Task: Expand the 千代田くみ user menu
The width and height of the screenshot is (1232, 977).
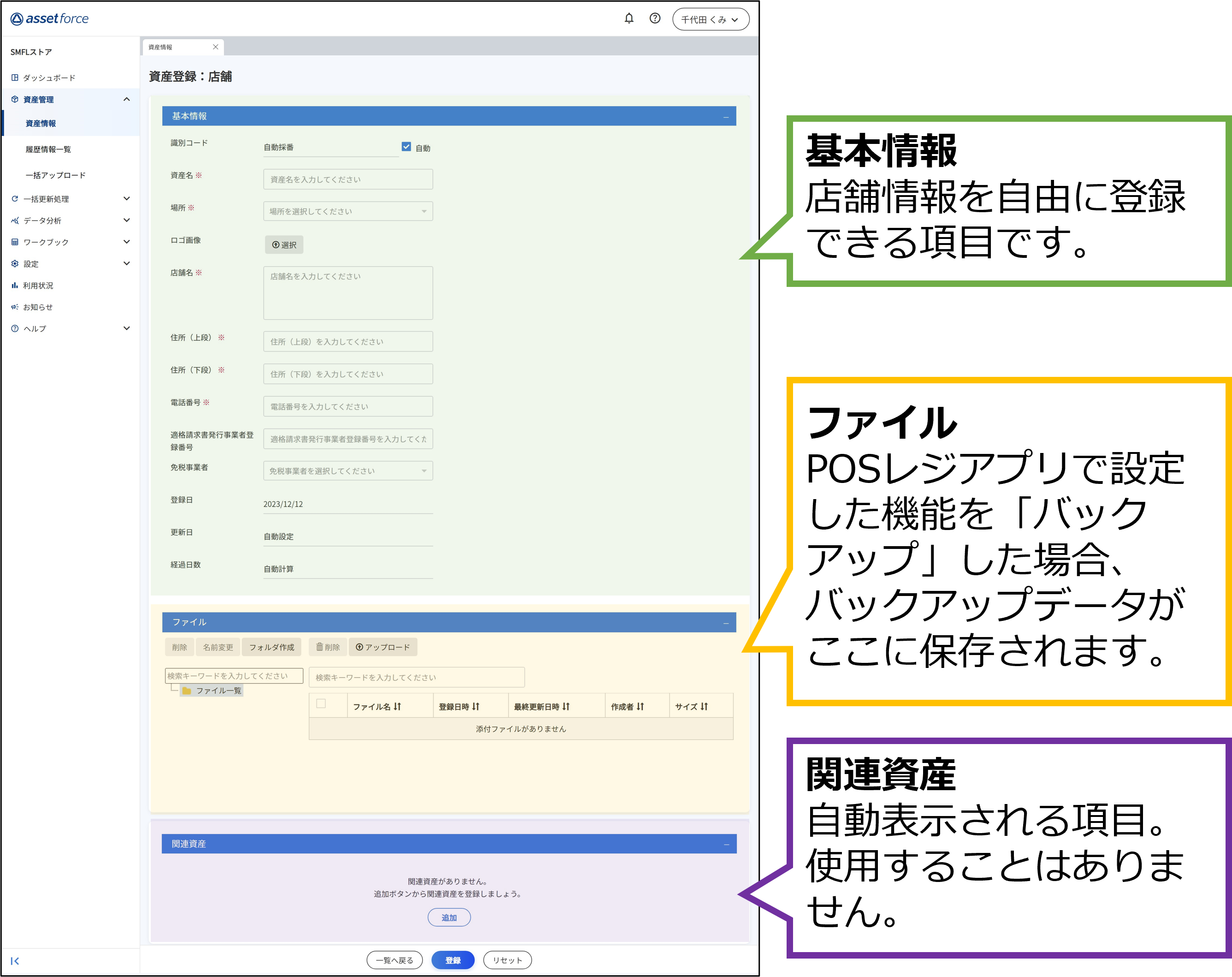Action: coord(710,19)
